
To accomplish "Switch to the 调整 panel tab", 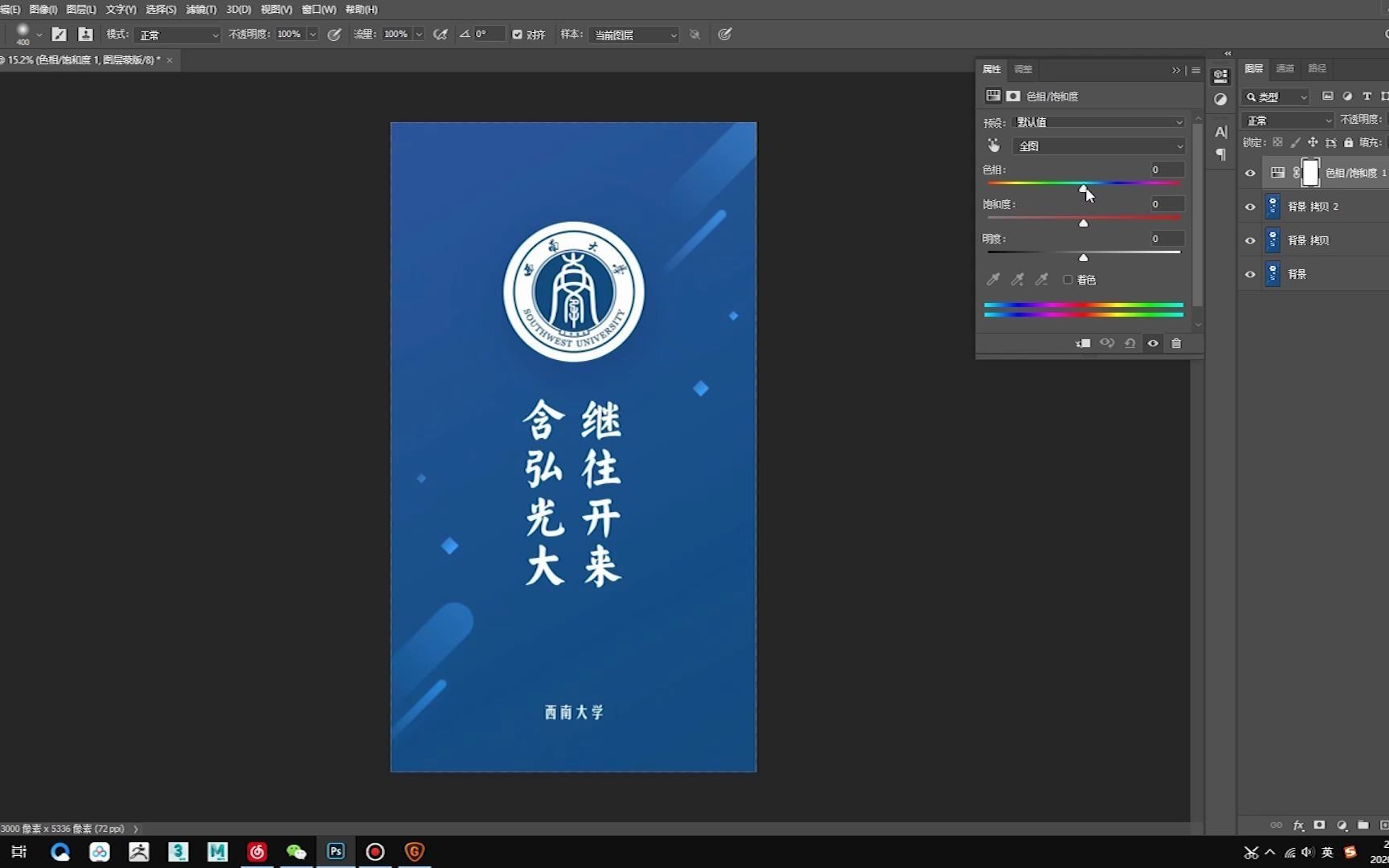I will (1022, 69).
